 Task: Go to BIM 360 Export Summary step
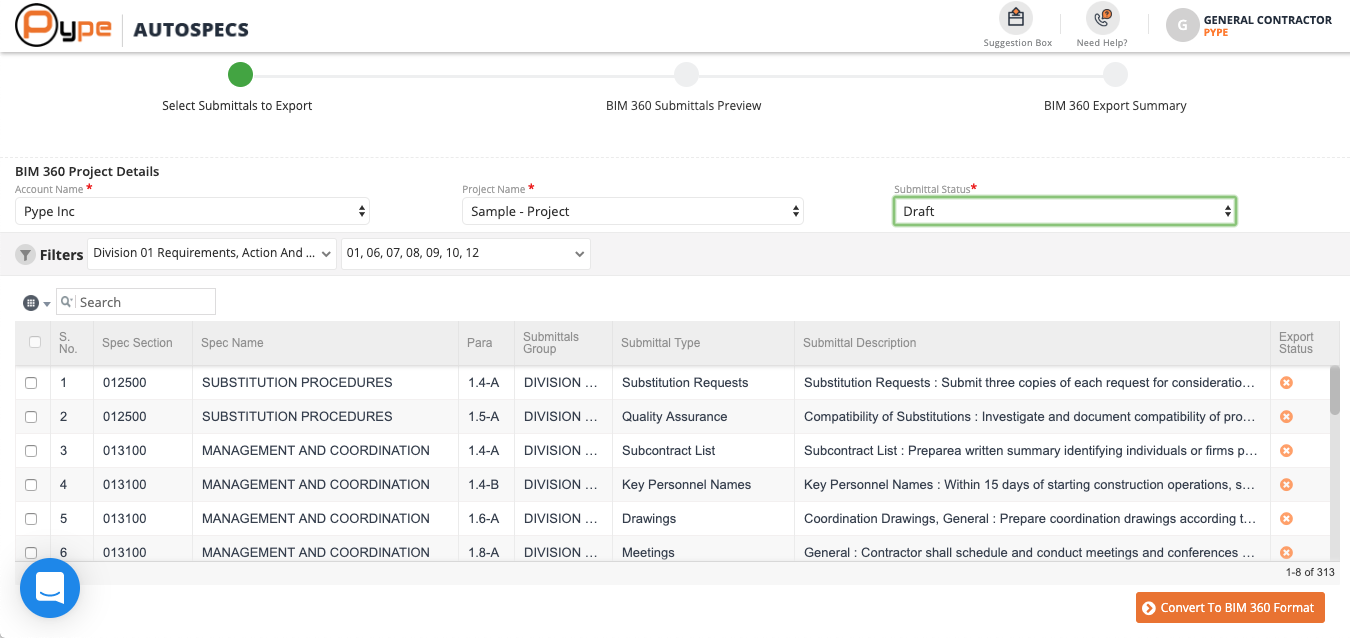click(1115, 75)
